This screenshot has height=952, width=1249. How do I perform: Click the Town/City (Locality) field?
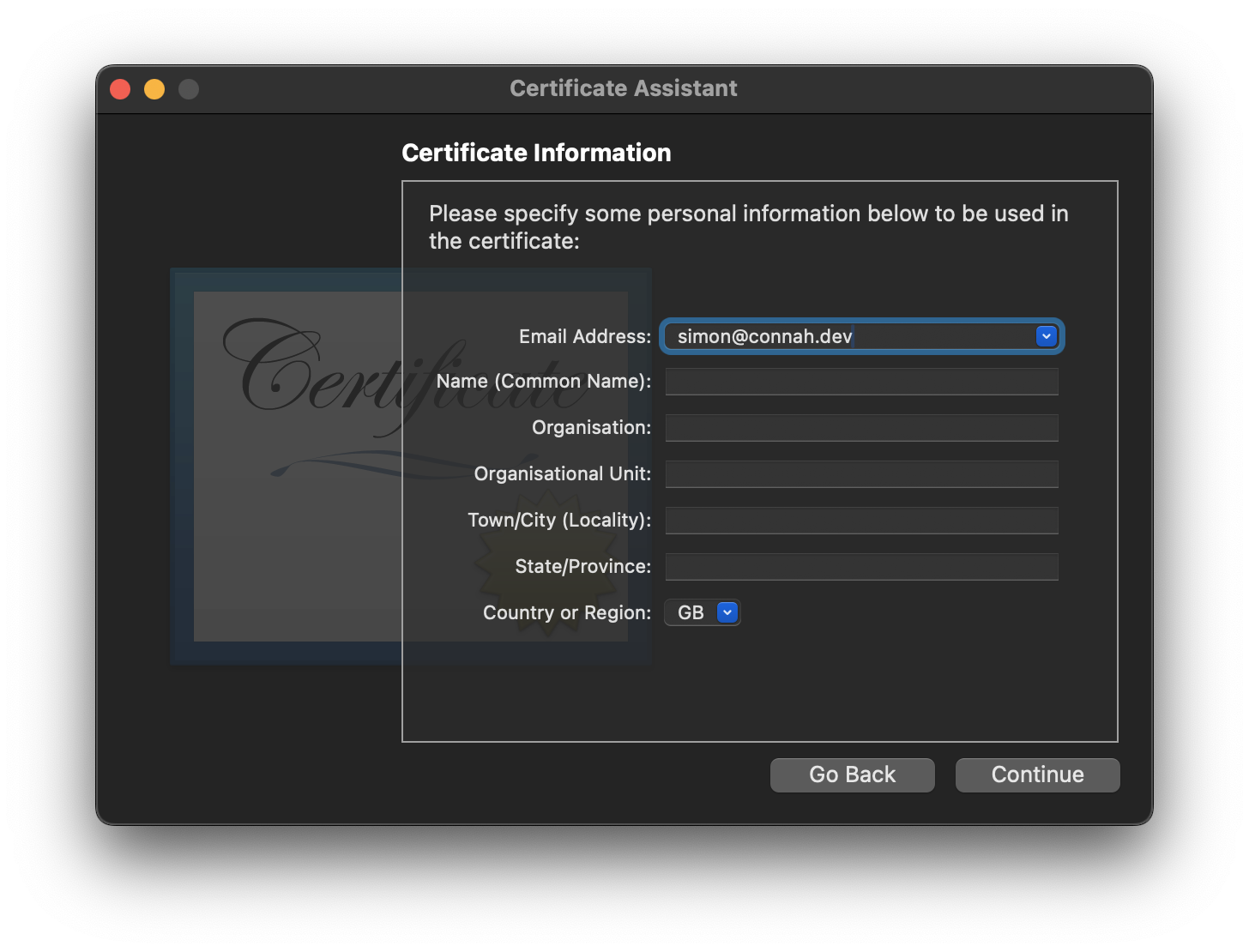(x=861, y=520)
